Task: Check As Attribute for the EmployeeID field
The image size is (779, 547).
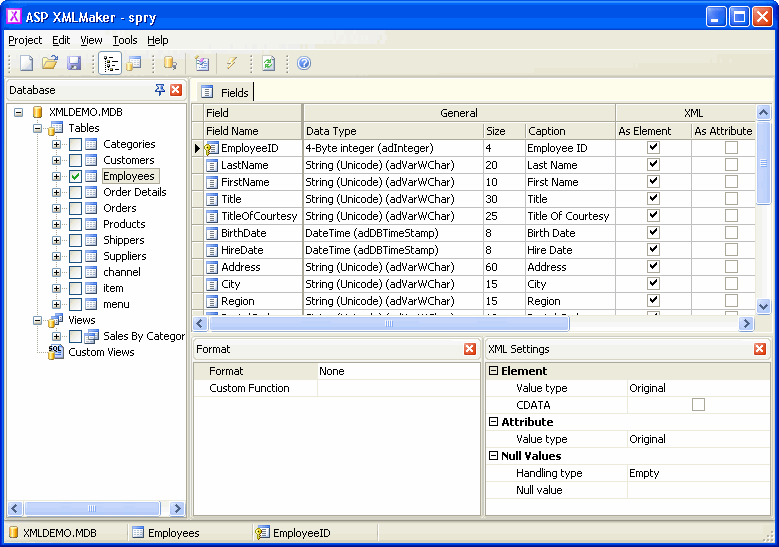Action: 731,148
